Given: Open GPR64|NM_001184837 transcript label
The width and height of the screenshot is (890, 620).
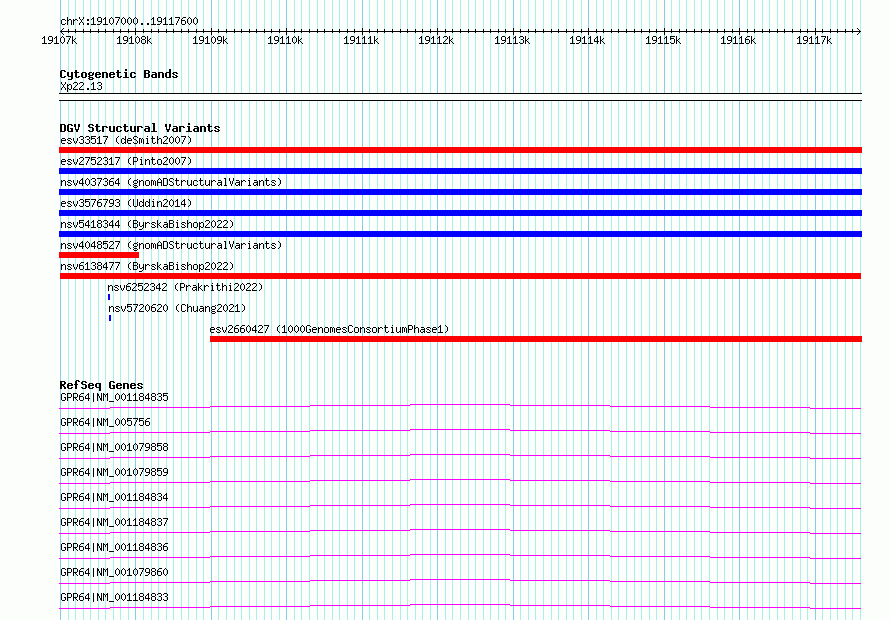Looking at the screenshot, I should click(x=114, y=522).
